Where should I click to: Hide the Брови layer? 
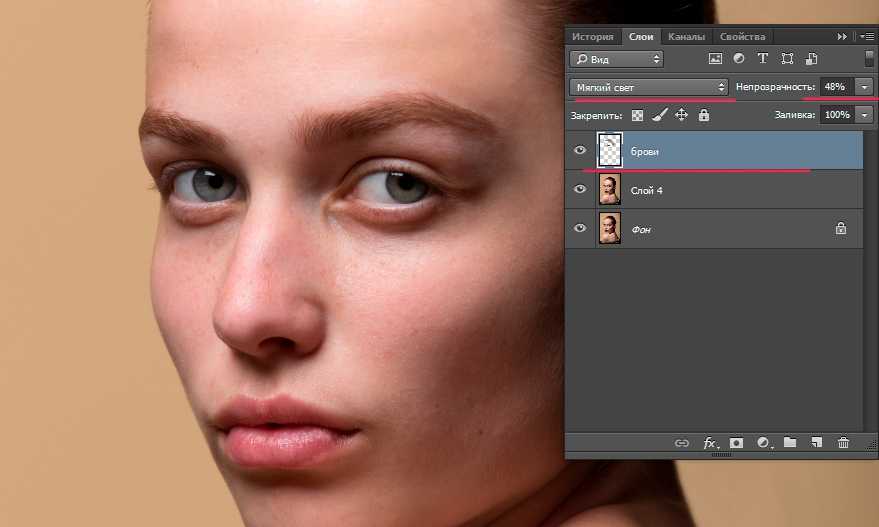tap(580, 150)
